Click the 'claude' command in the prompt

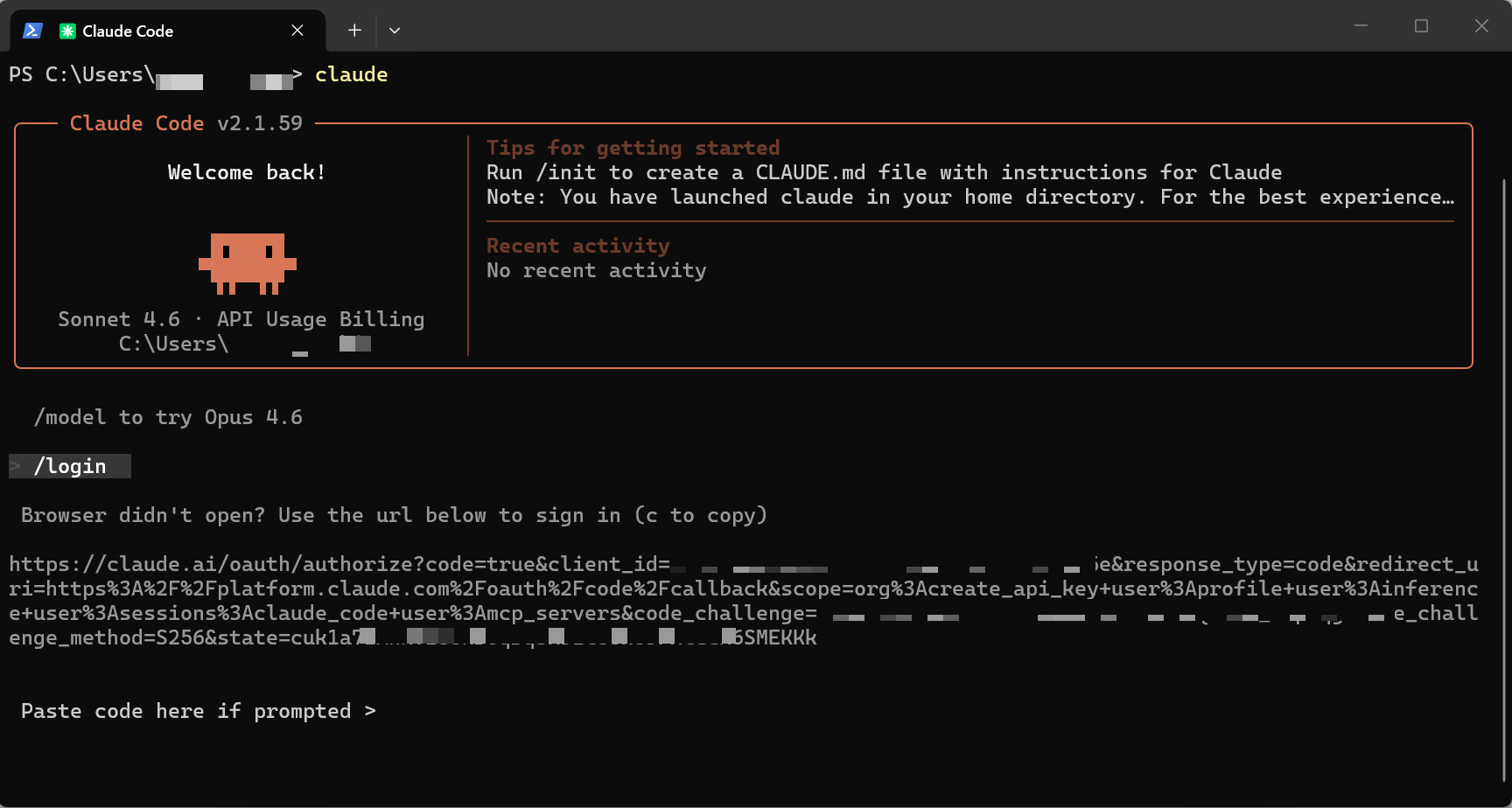pos(352,74)
